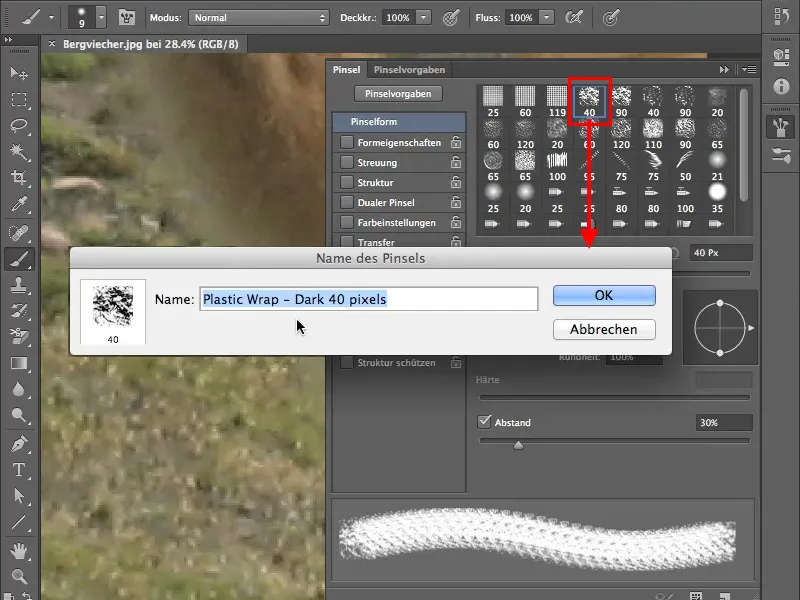Select the Zoom tool
800x600 pixels.
pyautogui.click(x=19, y=577)
